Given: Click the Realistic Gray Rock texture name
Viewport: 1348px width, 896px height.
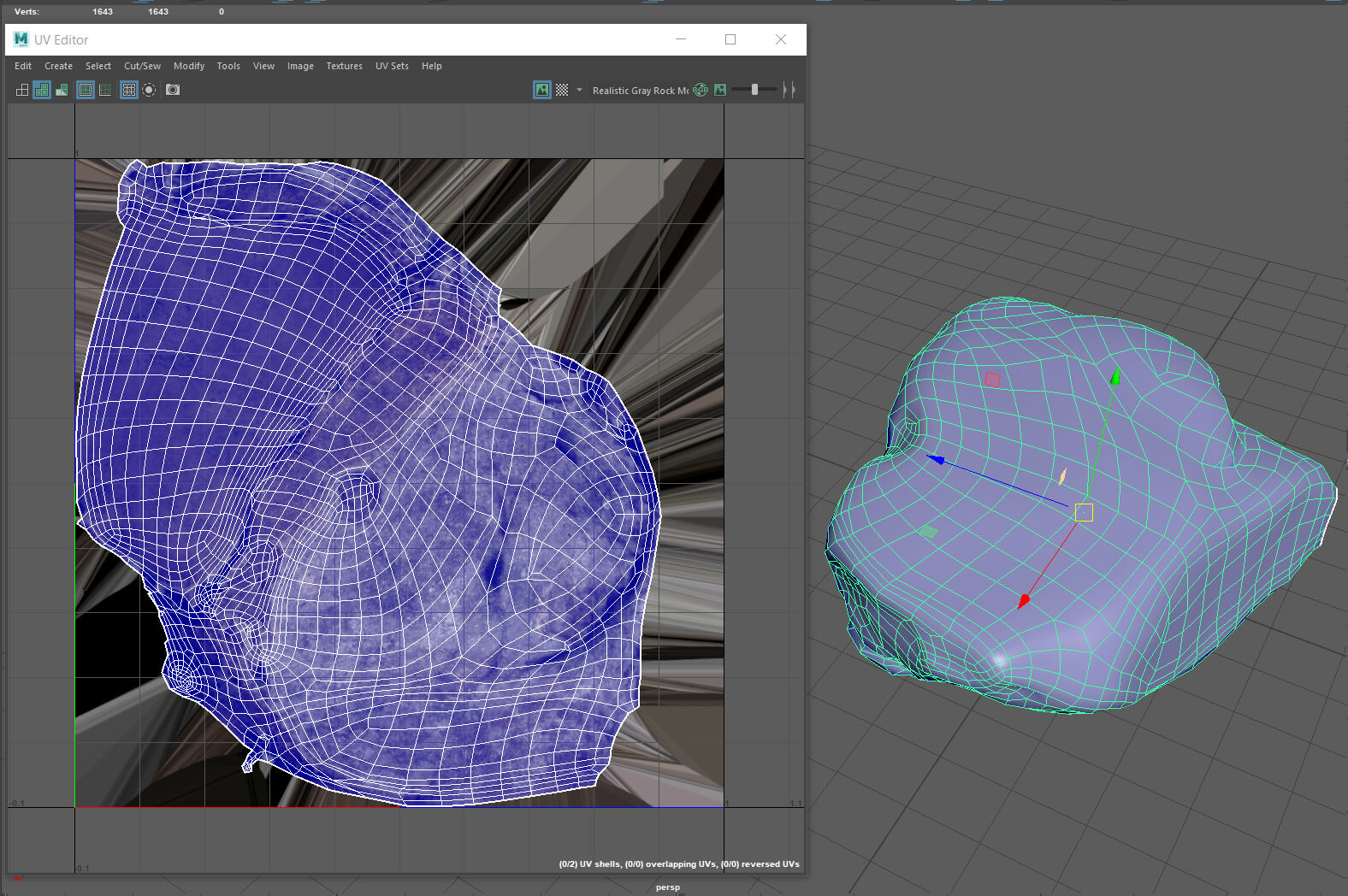Looking at the screenshot, I should click(640, 91).
